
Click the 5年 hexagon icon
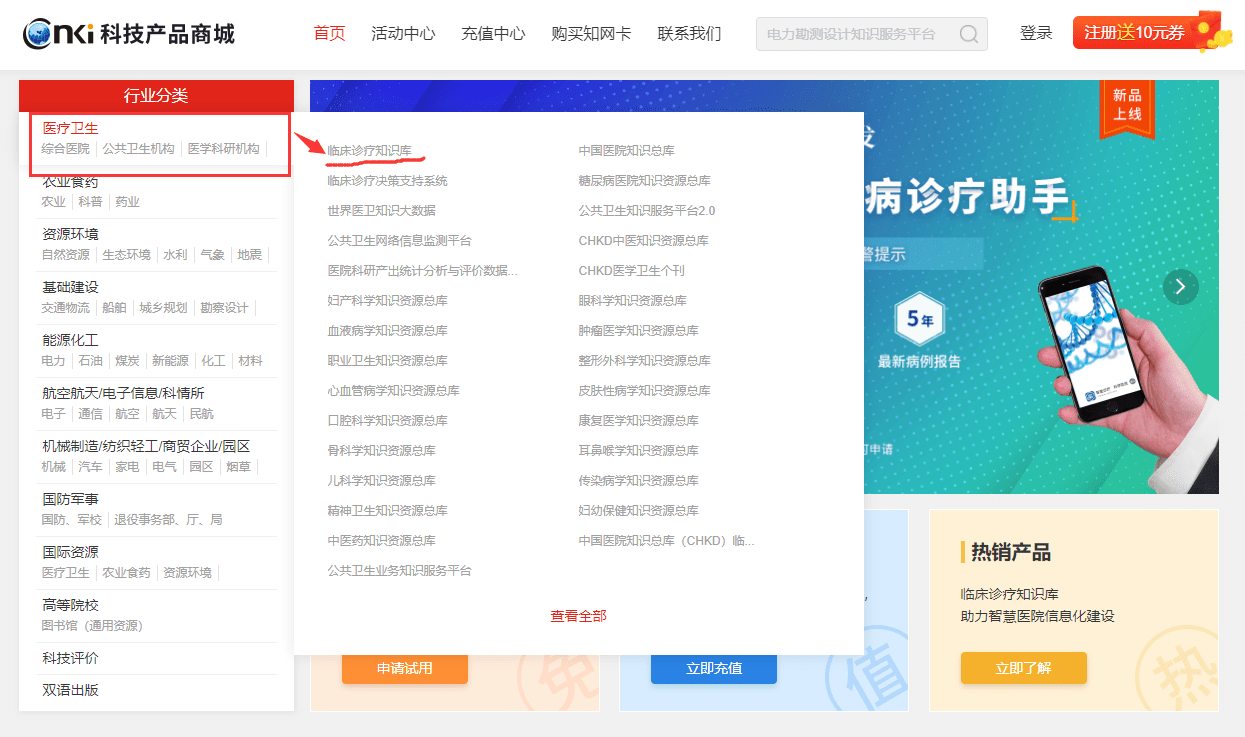919,320
